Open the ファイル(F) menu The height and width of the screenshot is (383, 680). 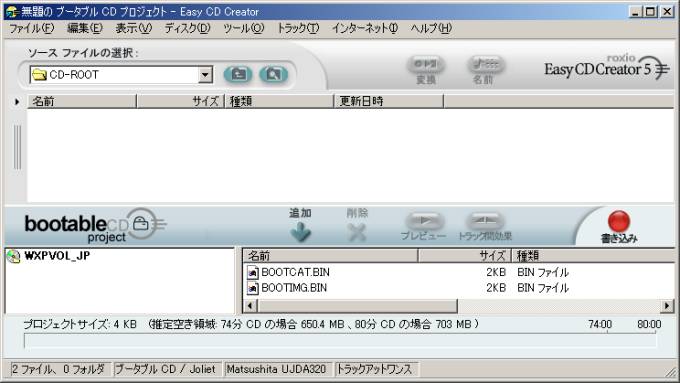click(x=32, y=29)
